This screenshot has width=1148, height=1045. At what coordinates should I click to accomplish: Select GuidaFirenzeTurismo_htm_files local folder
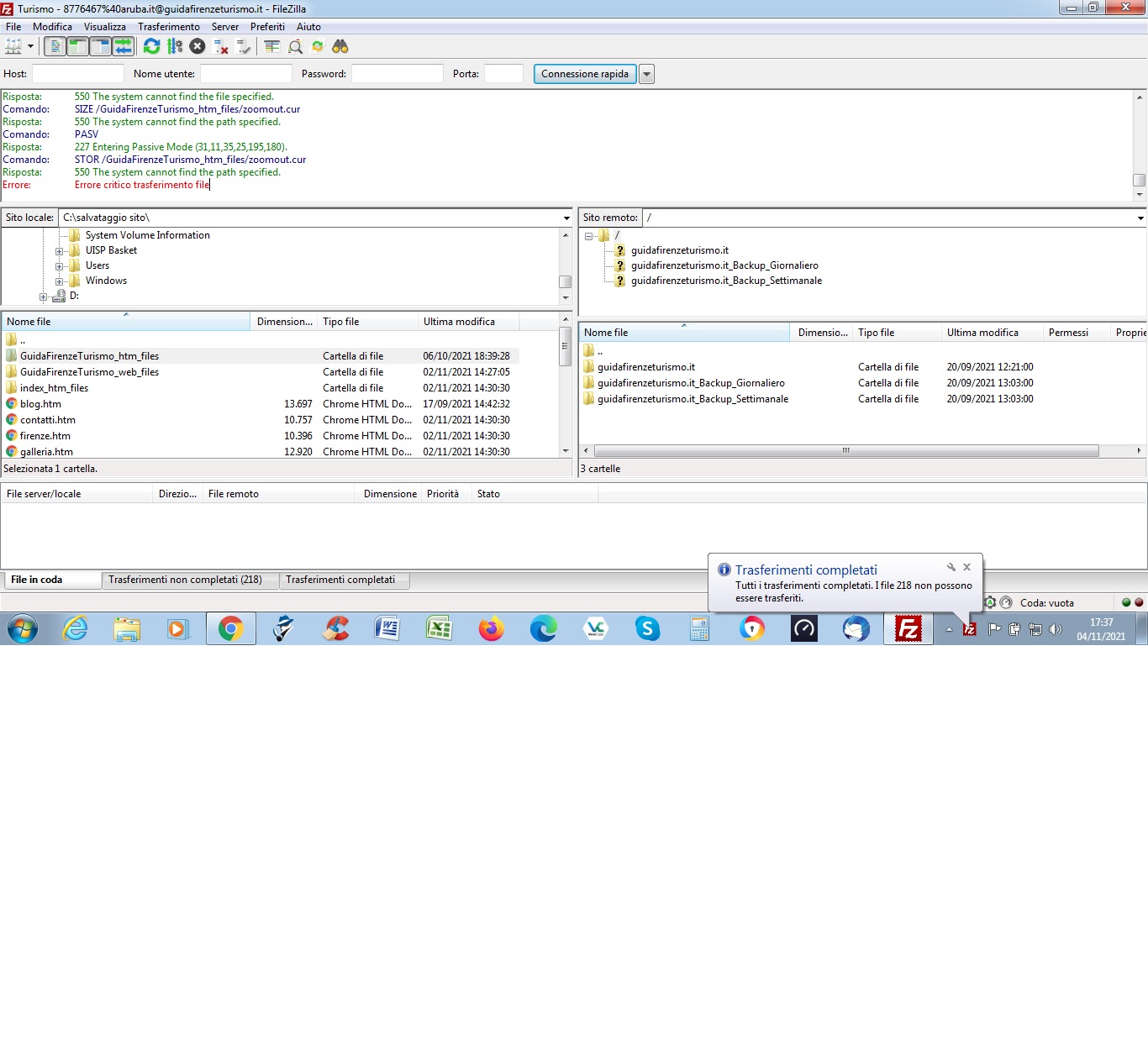pos(89,356)
